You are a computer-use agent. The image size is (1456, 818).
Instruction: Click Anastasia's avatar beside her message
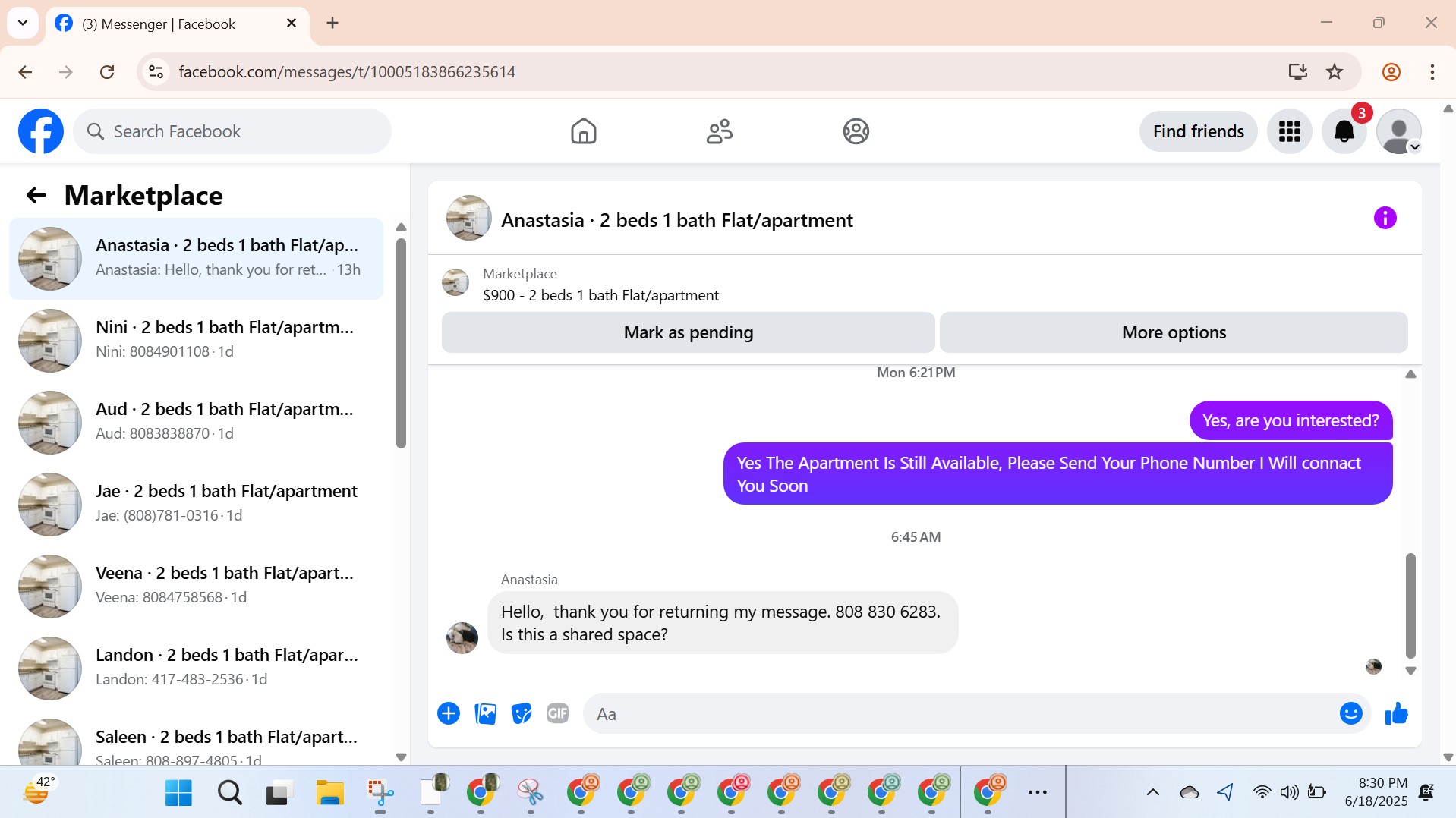click(462, 638)
